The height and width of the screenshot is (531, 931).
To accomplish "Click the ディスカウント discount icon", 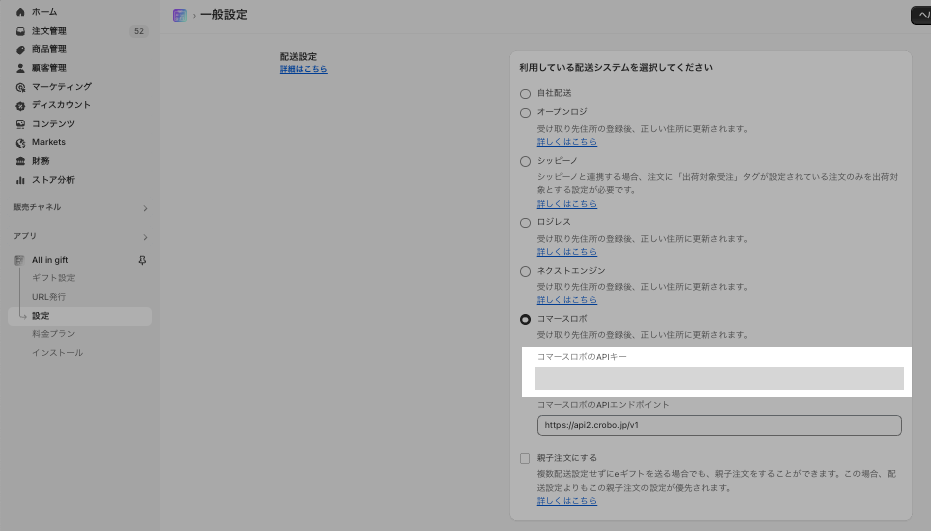I will 20,105.
